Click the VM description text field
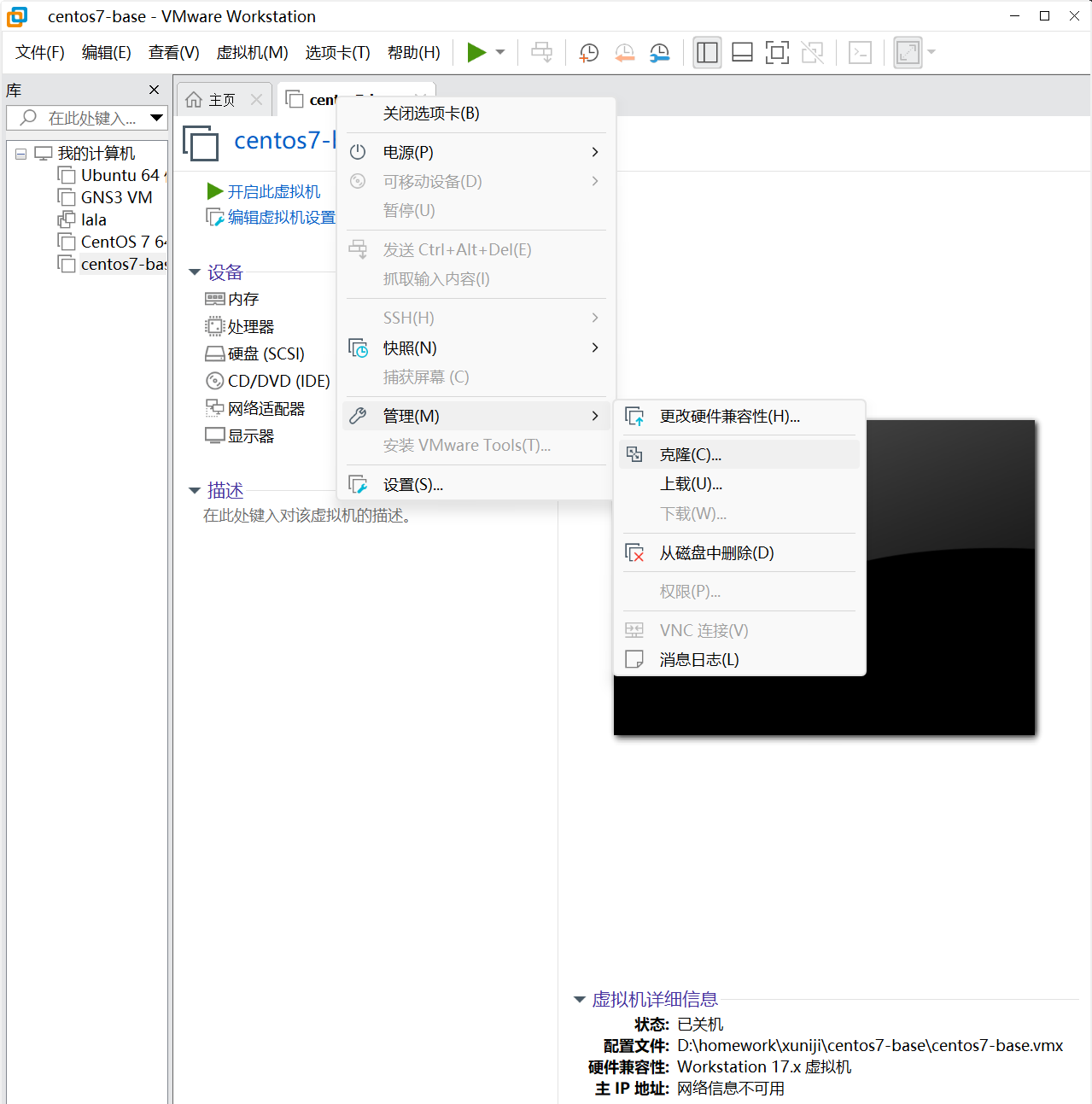The height and width of the screenshot is (1104, 1092). pos(307,516)
